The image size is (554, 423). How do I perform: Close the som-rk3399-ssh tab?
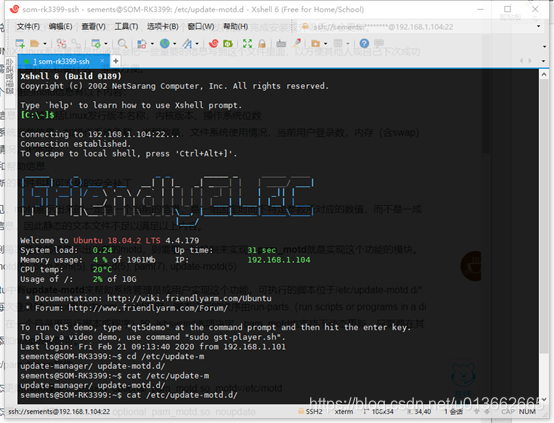click(x=102, y=61)
